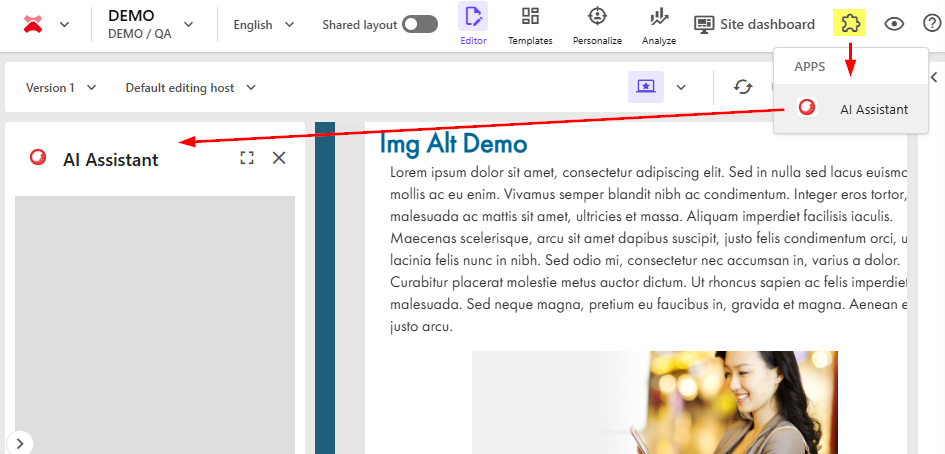945x454 pixels.
Task: Click the refresh canvas icon
Action: click(x=743, y=87)
